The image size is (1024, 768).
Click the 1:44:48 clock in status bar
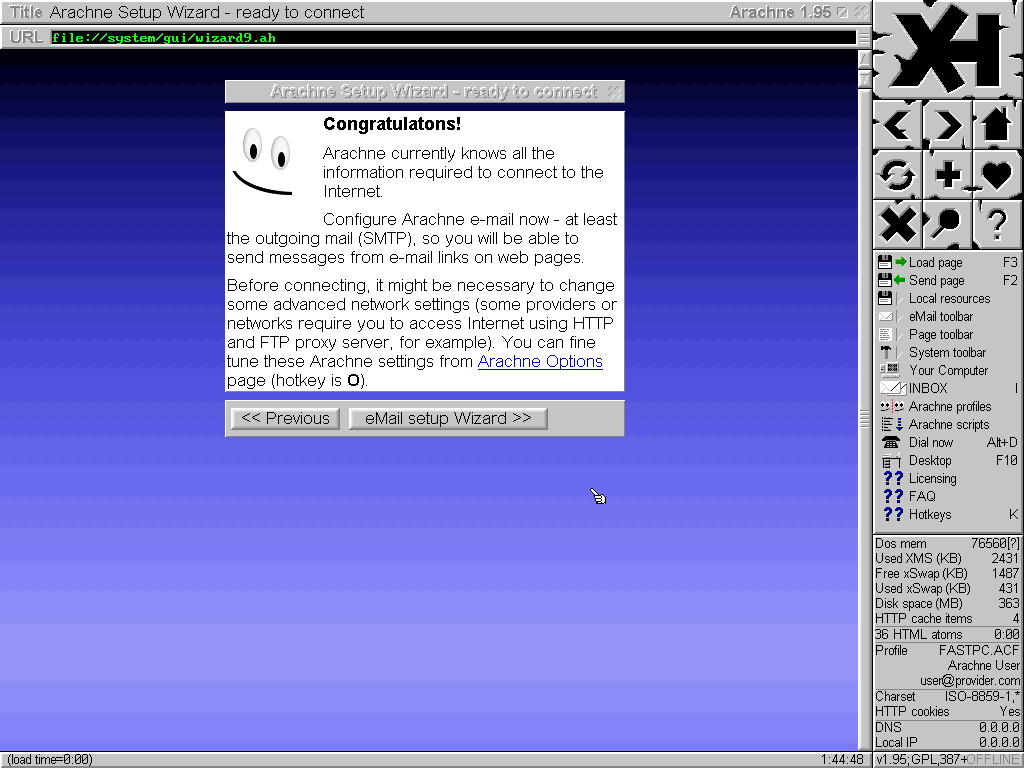pos(842,760)
